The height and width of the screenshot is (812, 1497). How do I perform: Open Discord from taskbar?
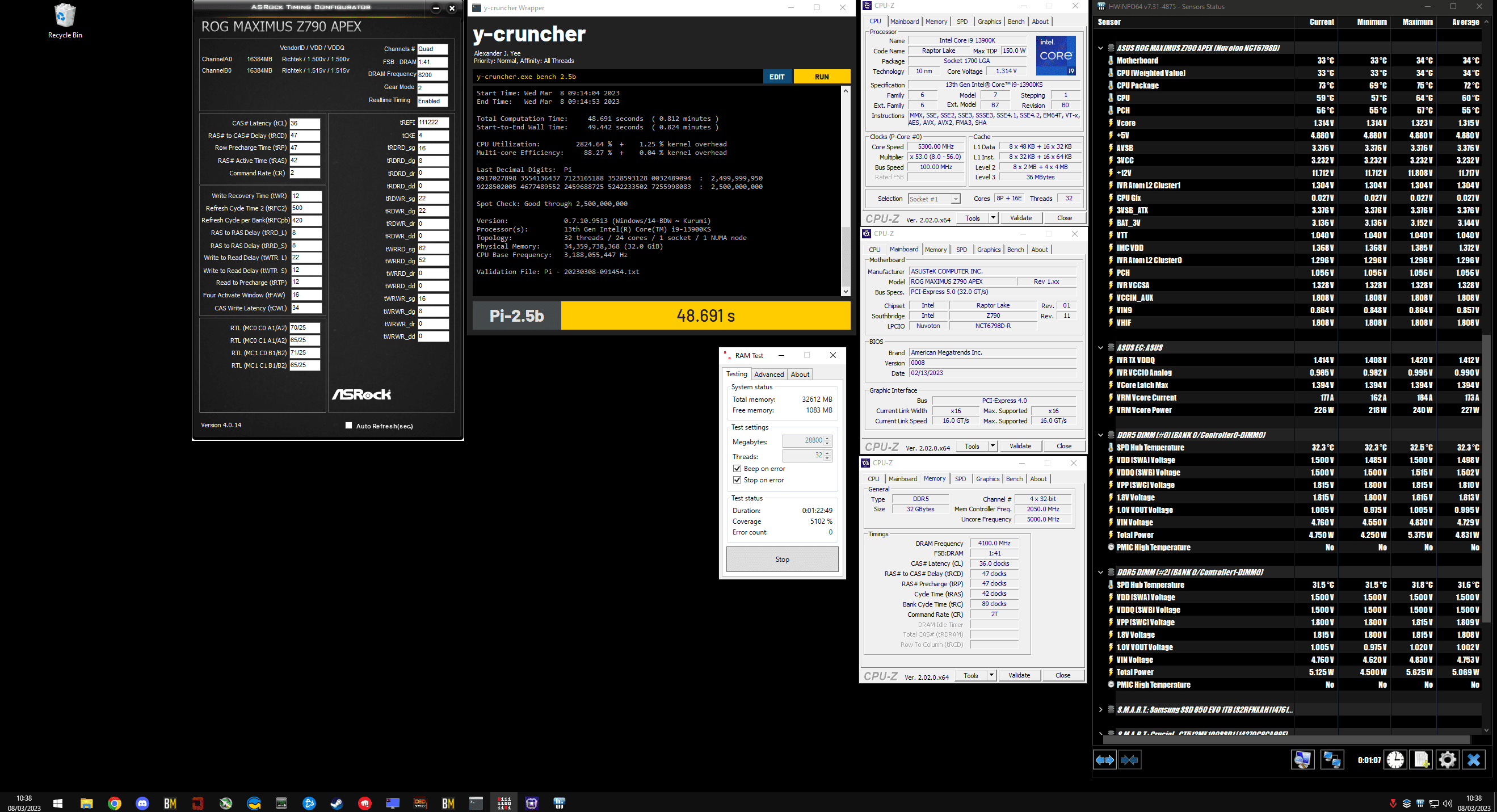[x=142, y=803]
